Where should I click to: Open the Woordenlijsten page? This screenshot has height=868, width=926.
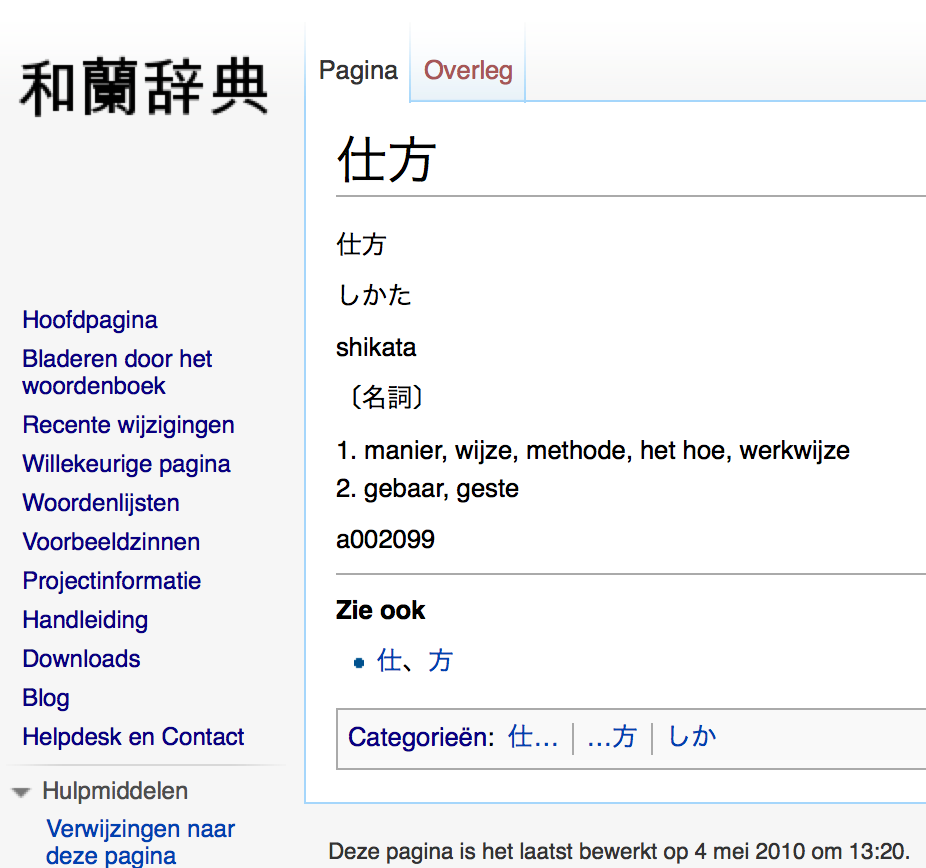pos(101,503)
